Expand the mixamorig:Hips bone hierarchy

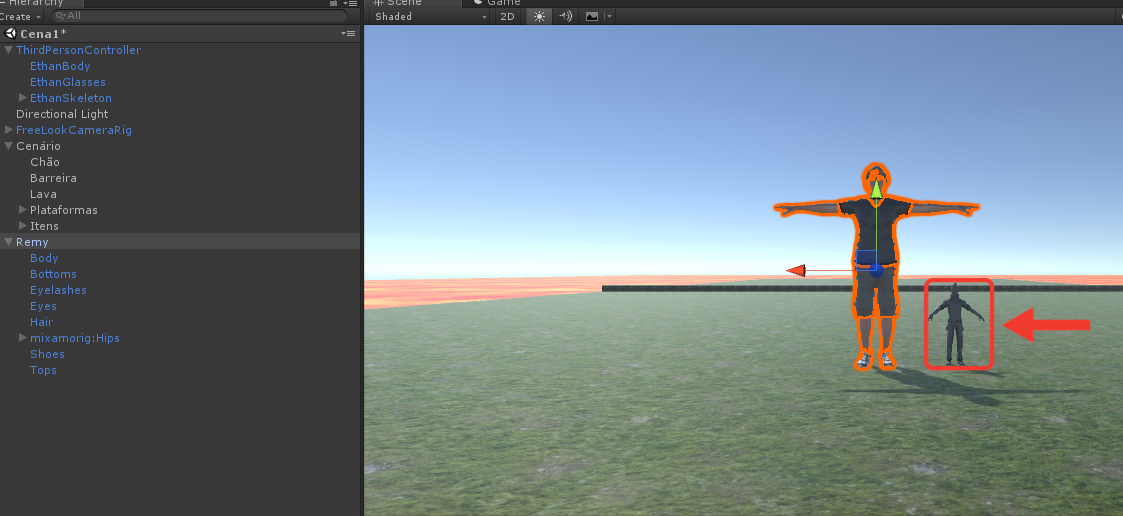click(23, 338)
